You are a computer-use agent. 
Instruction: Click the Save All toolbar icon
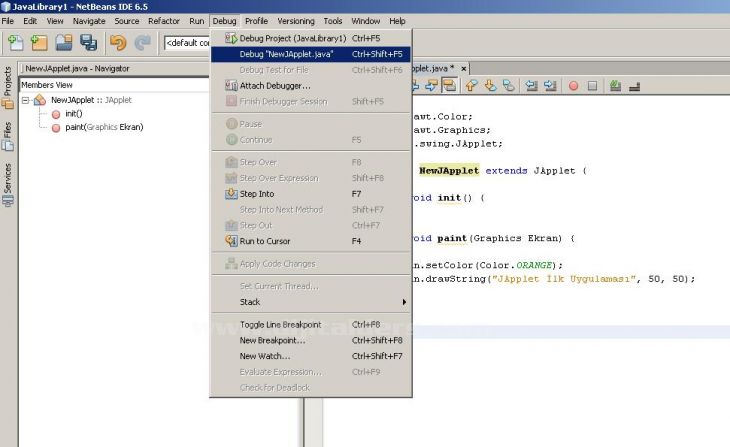[88, 43]
